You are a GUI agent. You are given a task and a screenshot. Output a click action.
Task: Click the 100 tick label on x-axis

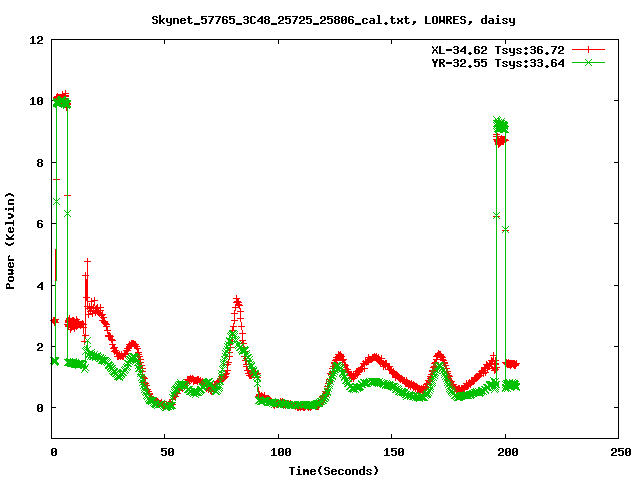point(279,452)
